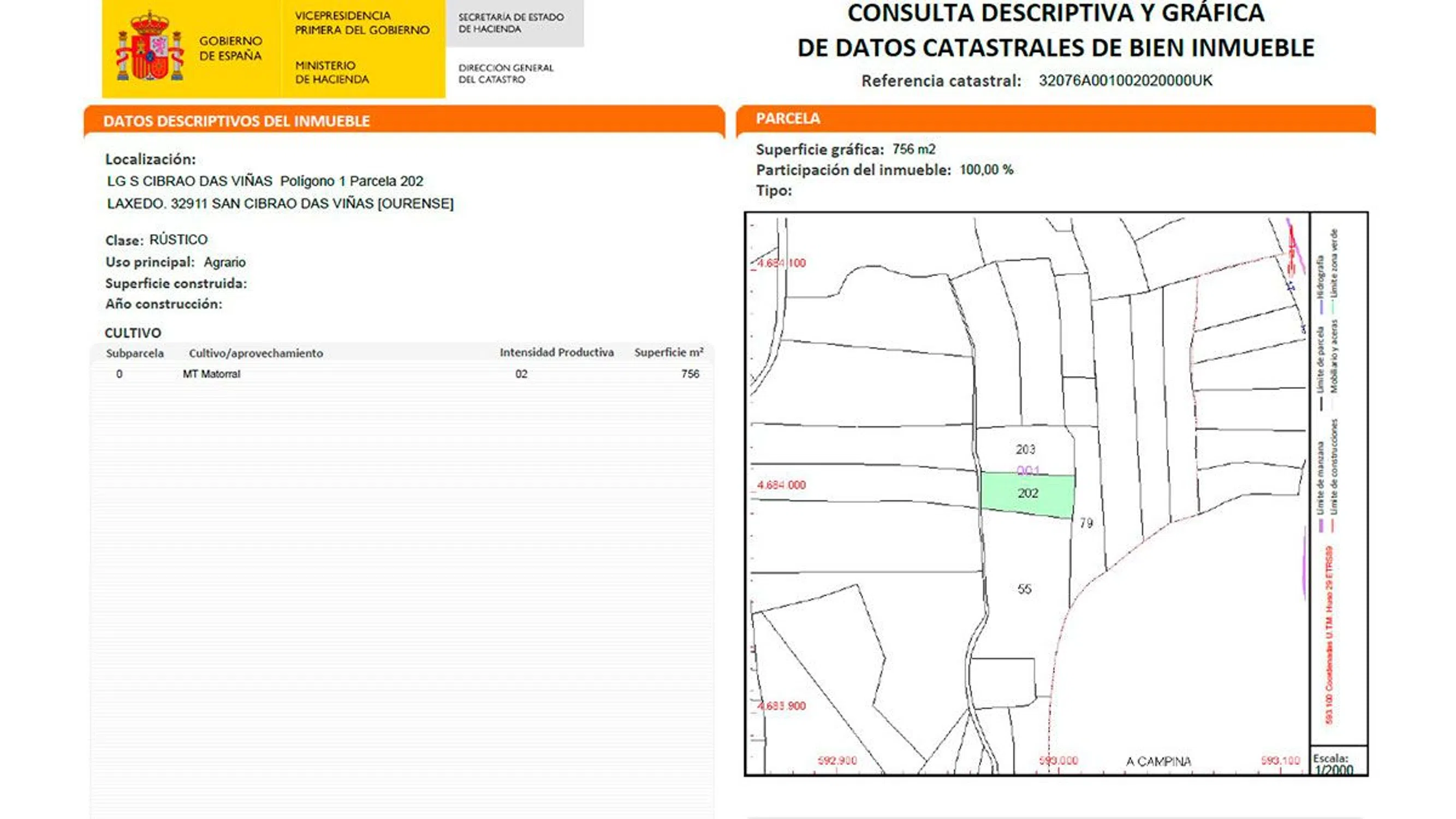The image size is (1456, 819).
Task: Click the Spanish coat of arms emblem
Action: click(x=150, y=48)
